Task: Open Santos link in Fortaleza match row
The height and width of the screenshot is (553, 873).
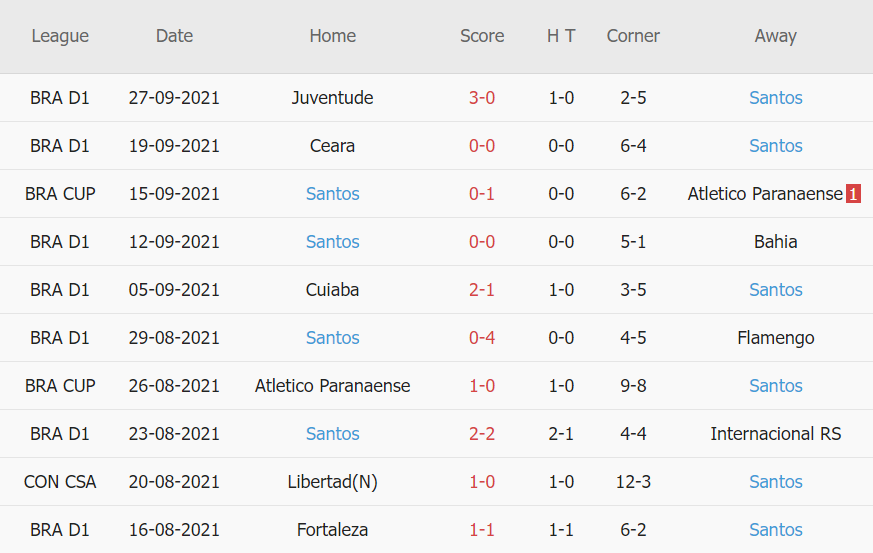Action: tap(775, 530)
